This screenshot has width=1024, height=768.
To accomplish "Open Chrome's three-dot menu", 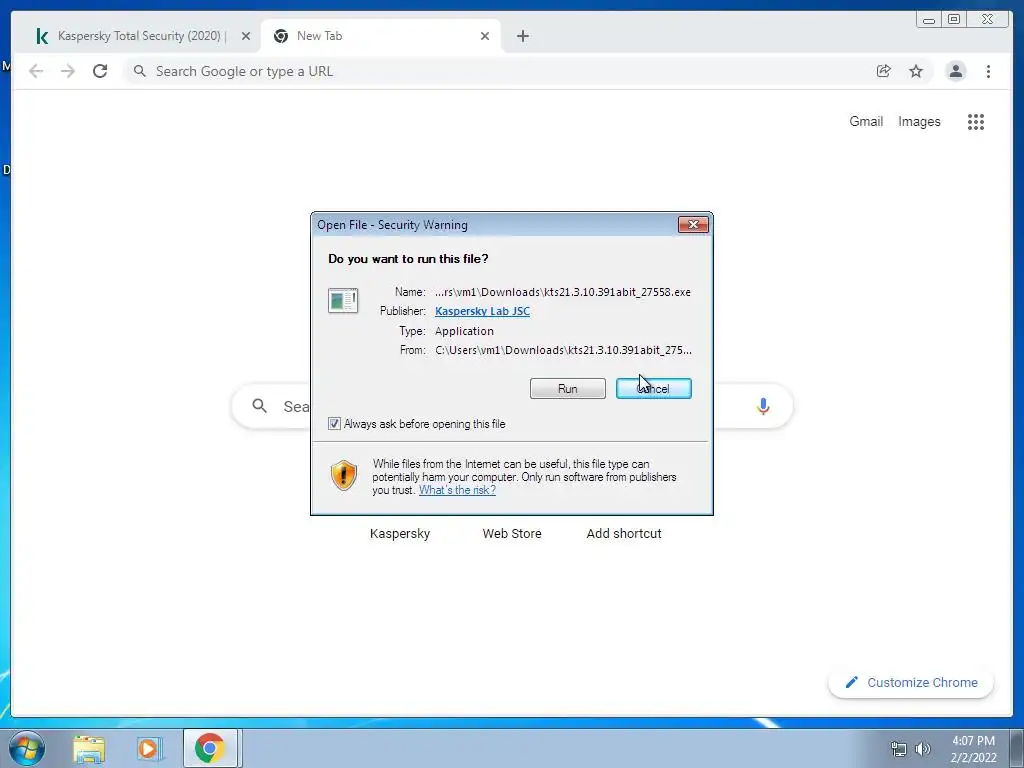I will click(x=988, y=71).
